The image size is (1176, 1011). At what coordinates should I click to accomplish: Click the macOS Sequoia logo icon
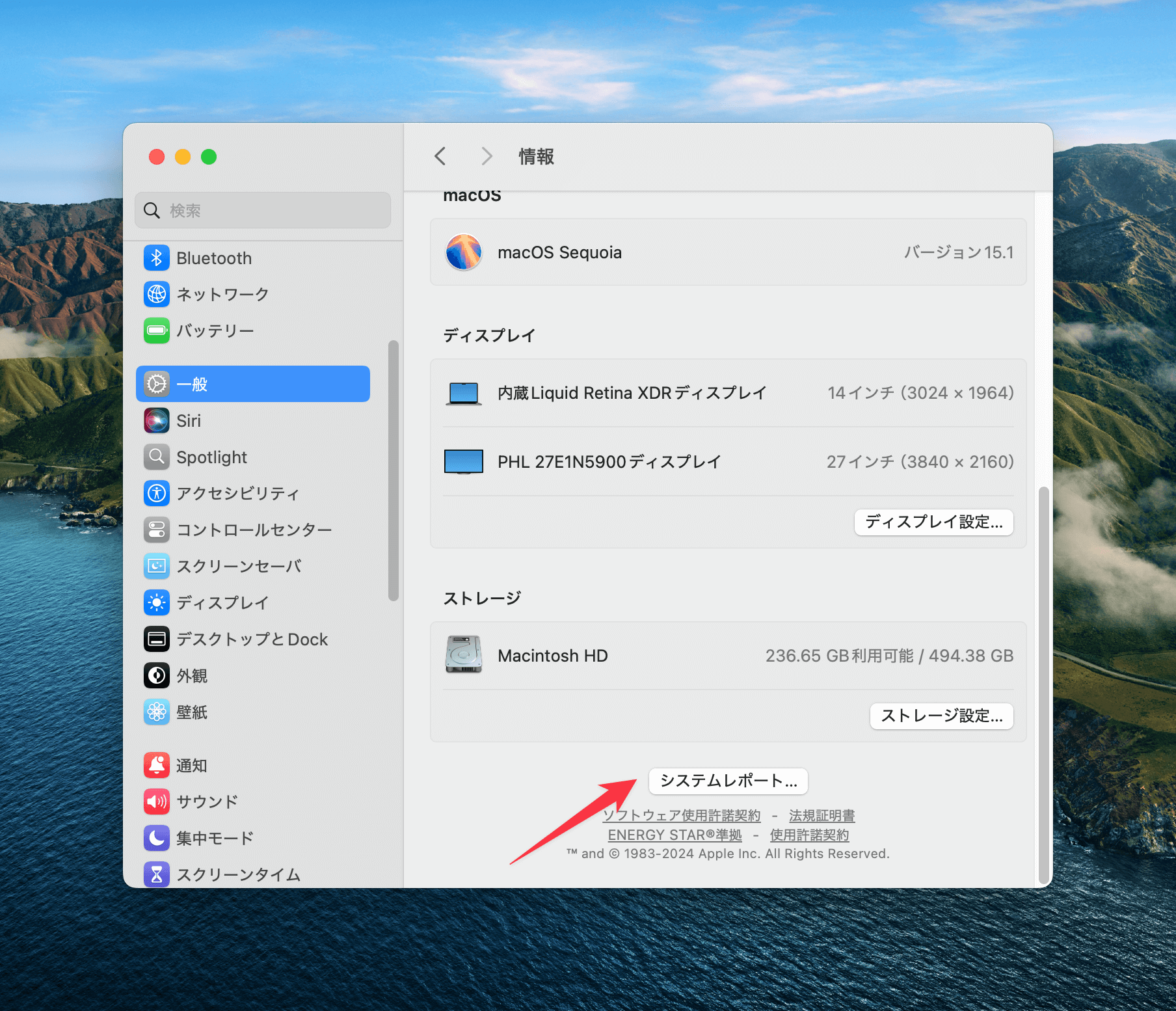click(x=464, y=252)
